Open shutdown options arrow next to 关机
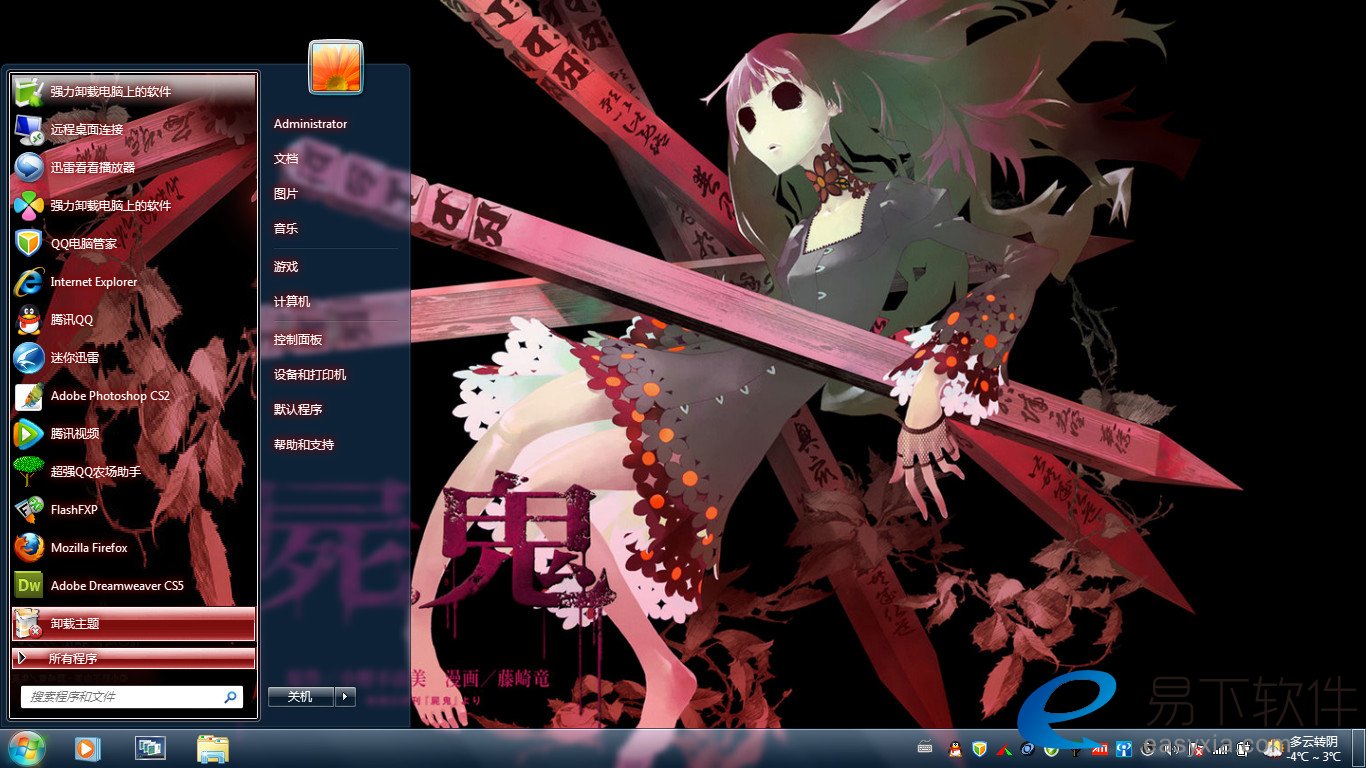1366x768 pixels. click(x=345, y=697)
